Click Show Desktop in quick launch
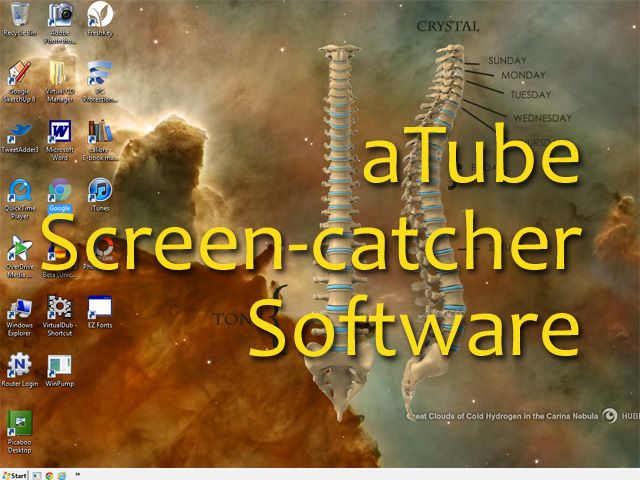 click(x=37, y=476)
